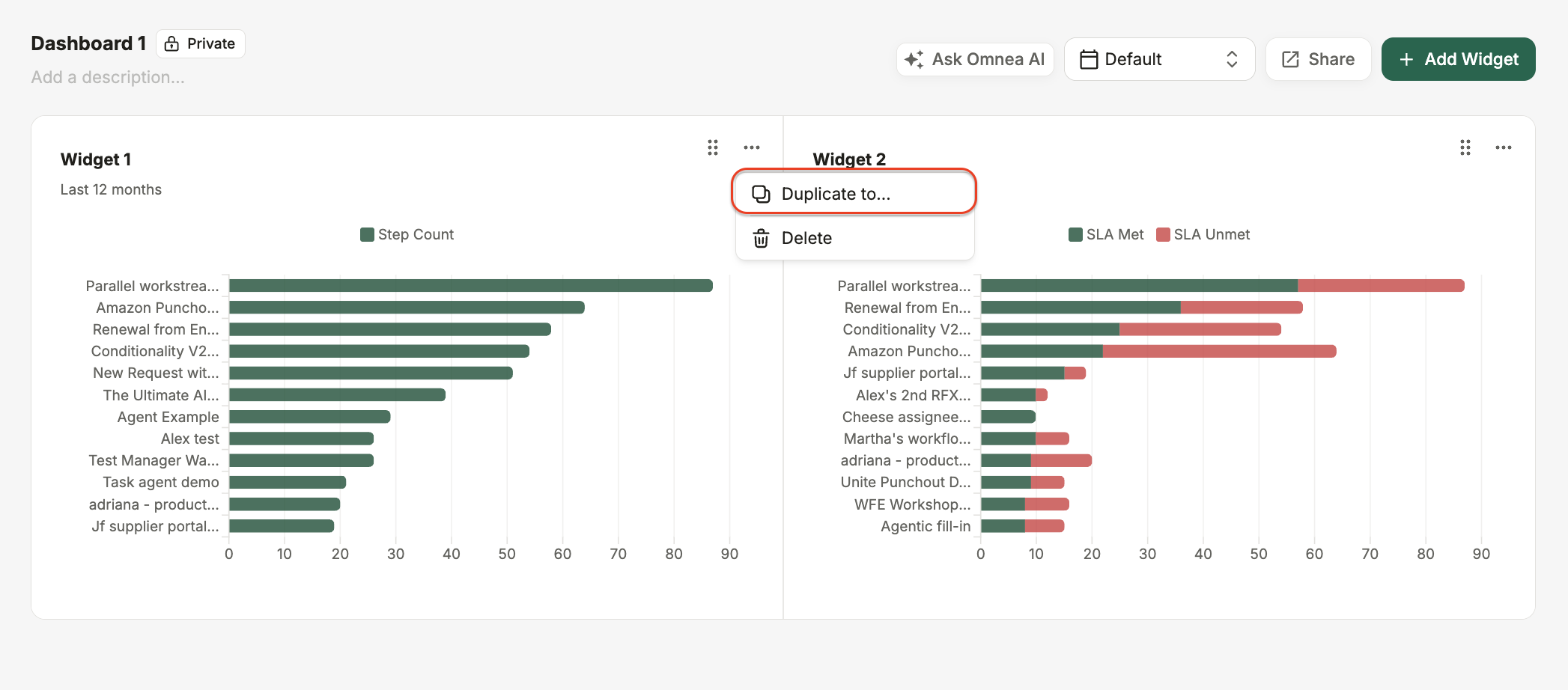This screenshot has width=1568, height=690.
Task: Click the sparkle icon on Ask Omnea AI
Action: tap(914, 59)
